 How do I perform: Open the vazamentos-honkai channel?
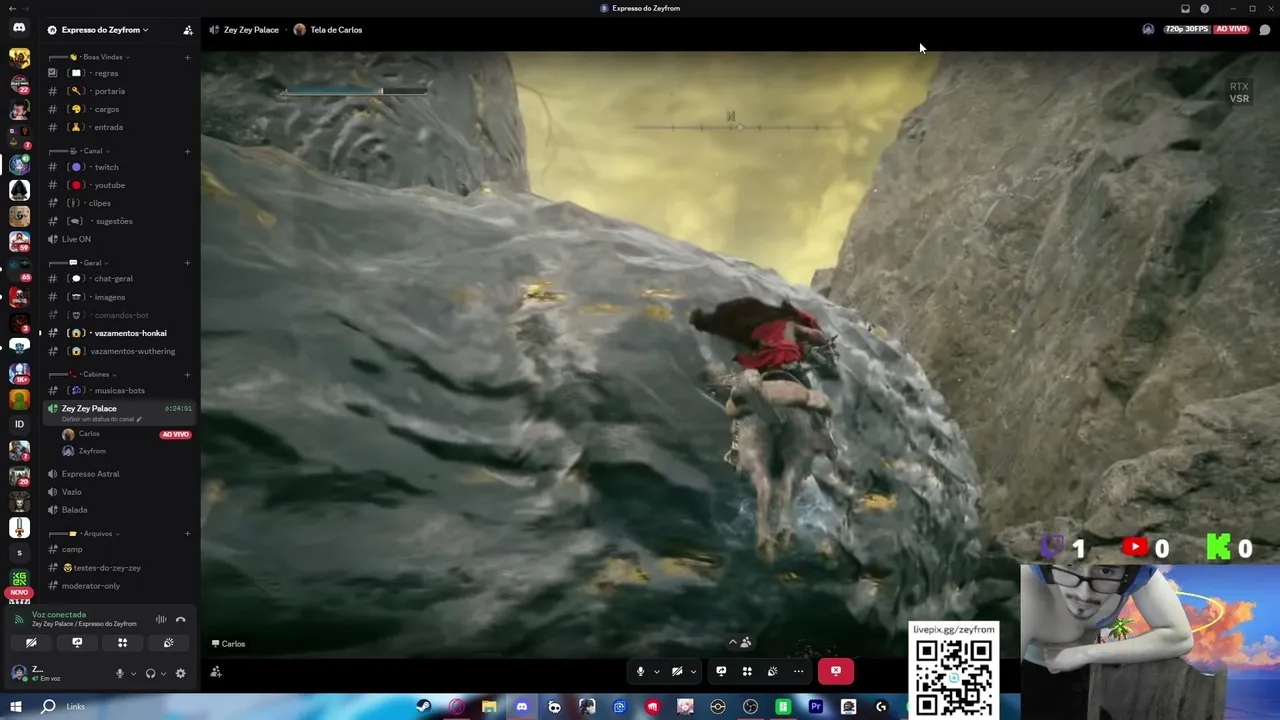point(120,333)
